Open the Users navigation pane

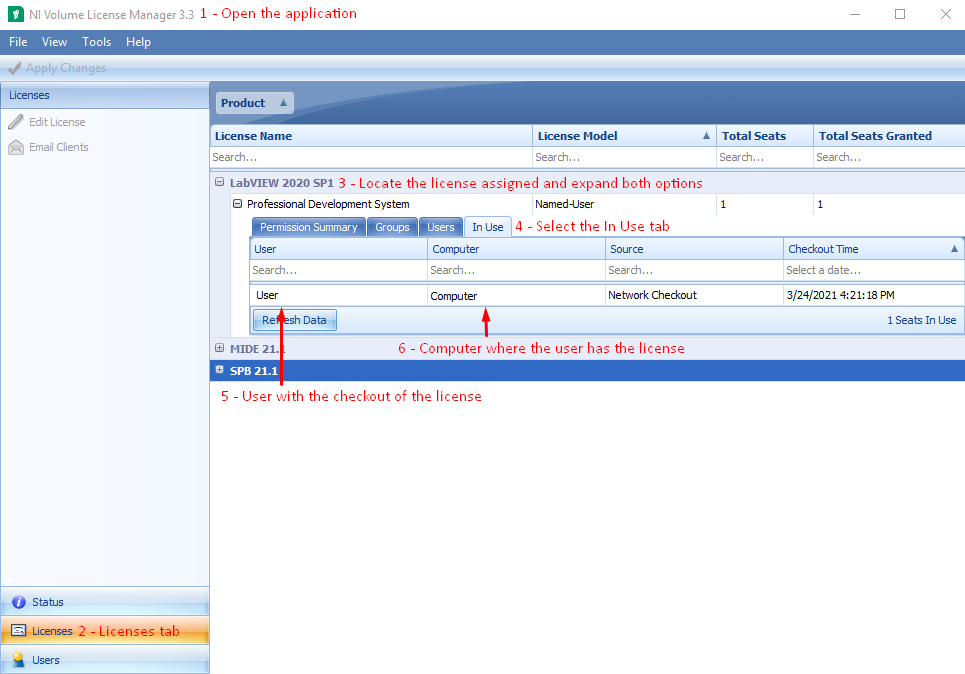click(x=105, y=660)
